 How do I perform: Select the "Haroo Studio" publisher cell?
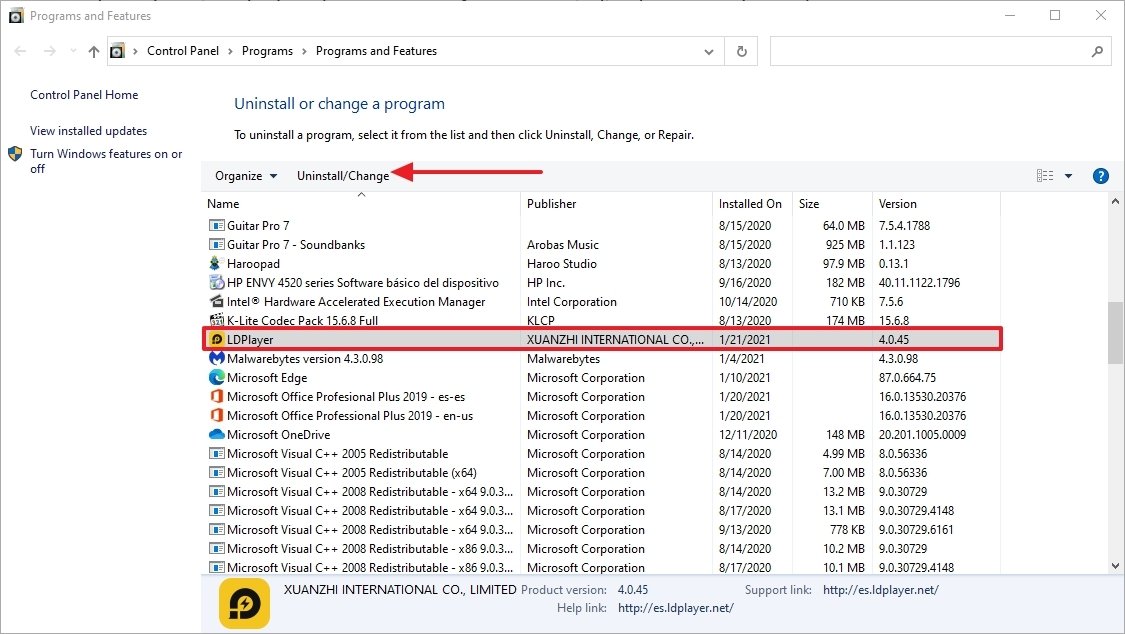coord(562,263)
